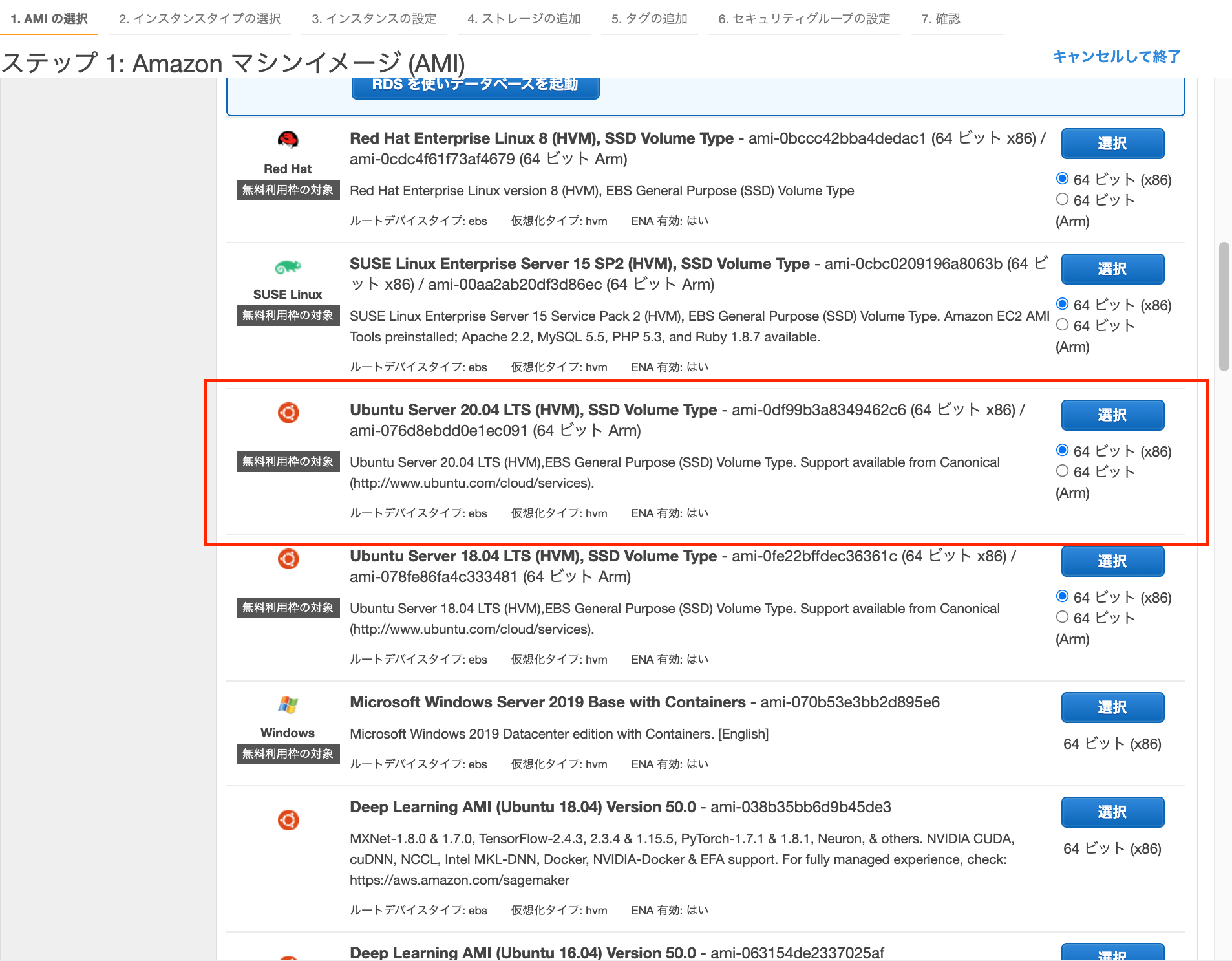This screenshot has width=1232, height=961.
Task: Click Deep Learning AMI (Ubuntu 16.04) Version 50.0 title
Action: (x=523, y=953)
